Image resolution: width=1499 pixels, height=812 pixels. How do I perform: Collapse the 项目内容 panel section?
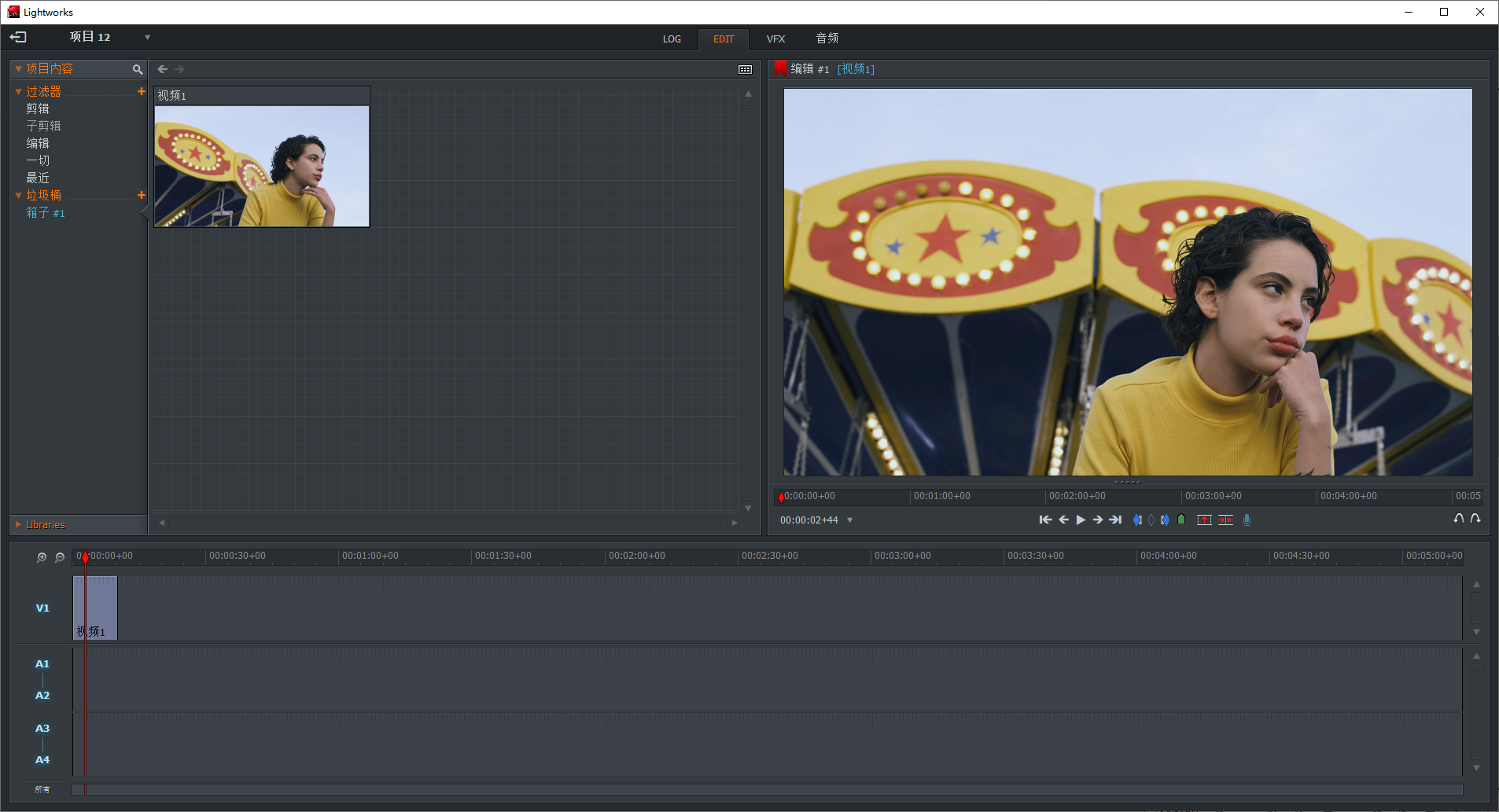pyautogui.click(x=18, y=69)
